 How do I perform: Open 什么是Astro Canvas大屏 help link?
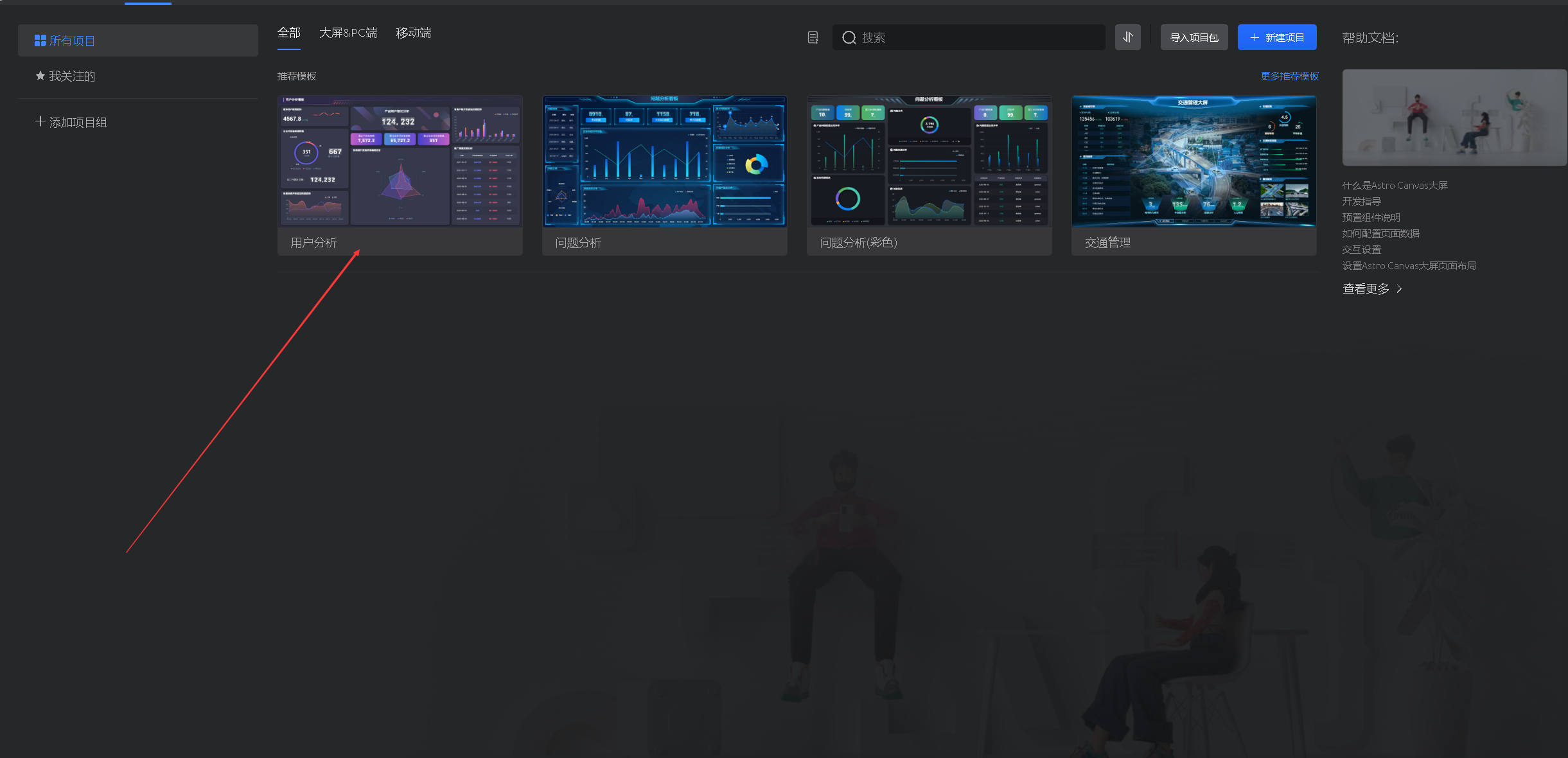(1395, 185)
